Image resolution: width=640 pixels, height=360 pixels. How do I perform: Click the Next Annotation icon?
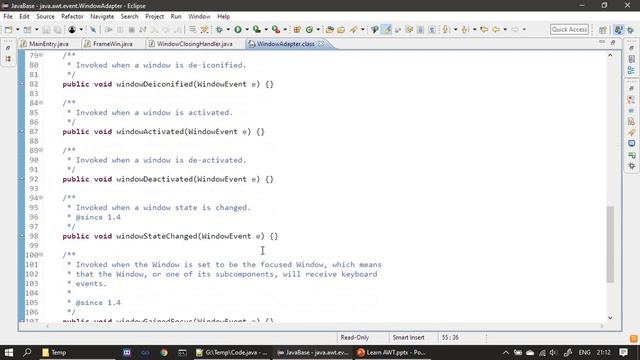446,29
